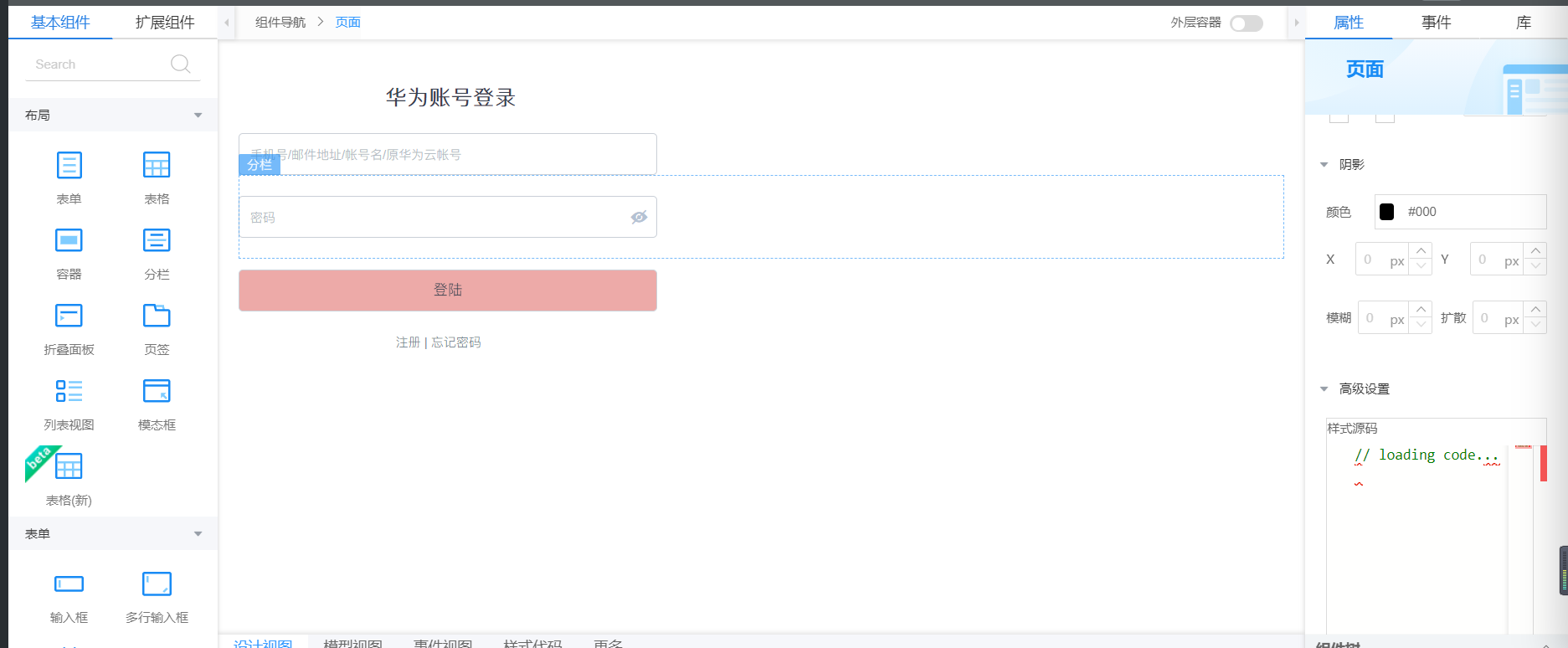Increase the 模糊 blur value
The height and width of the screenshot is (648, 1568).
coord(1421,310)
